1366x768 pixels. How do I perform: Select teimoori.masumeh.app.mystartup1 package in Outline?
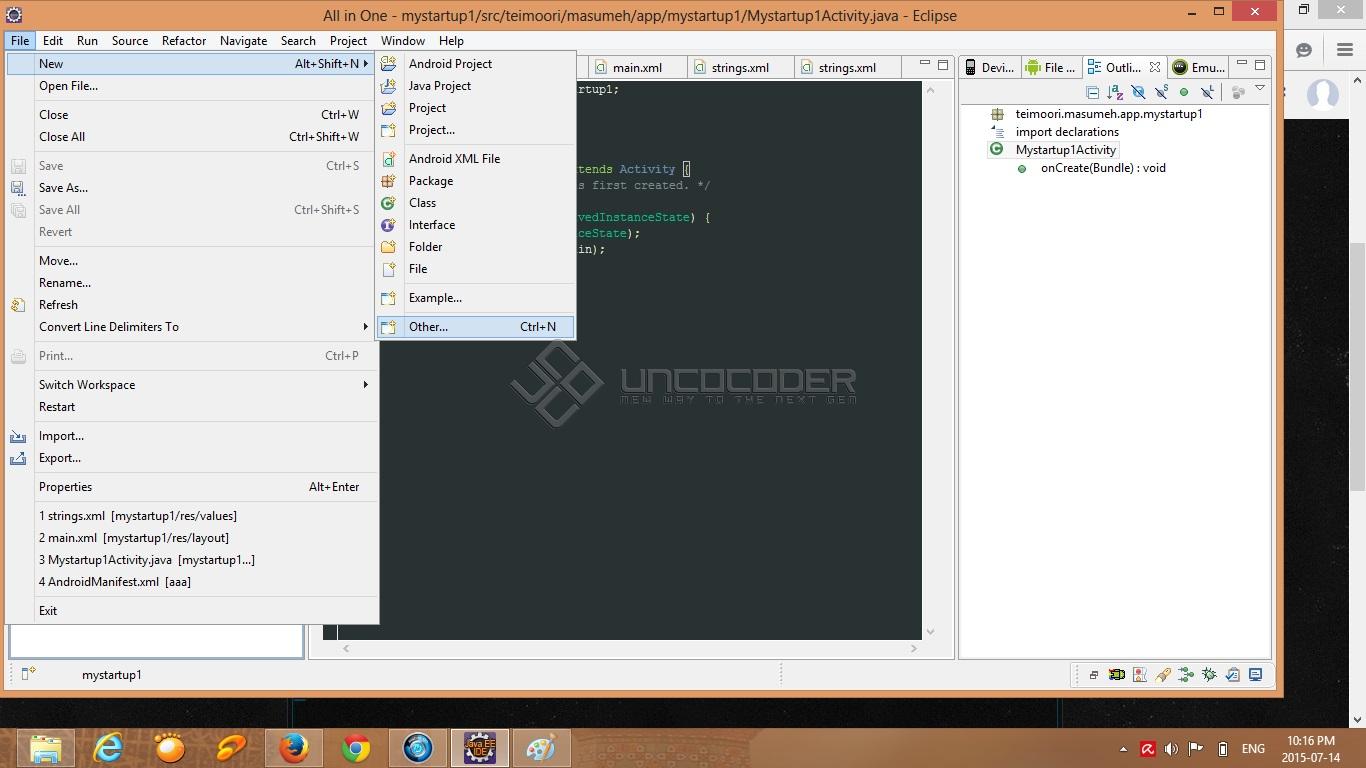[1108, 114]
